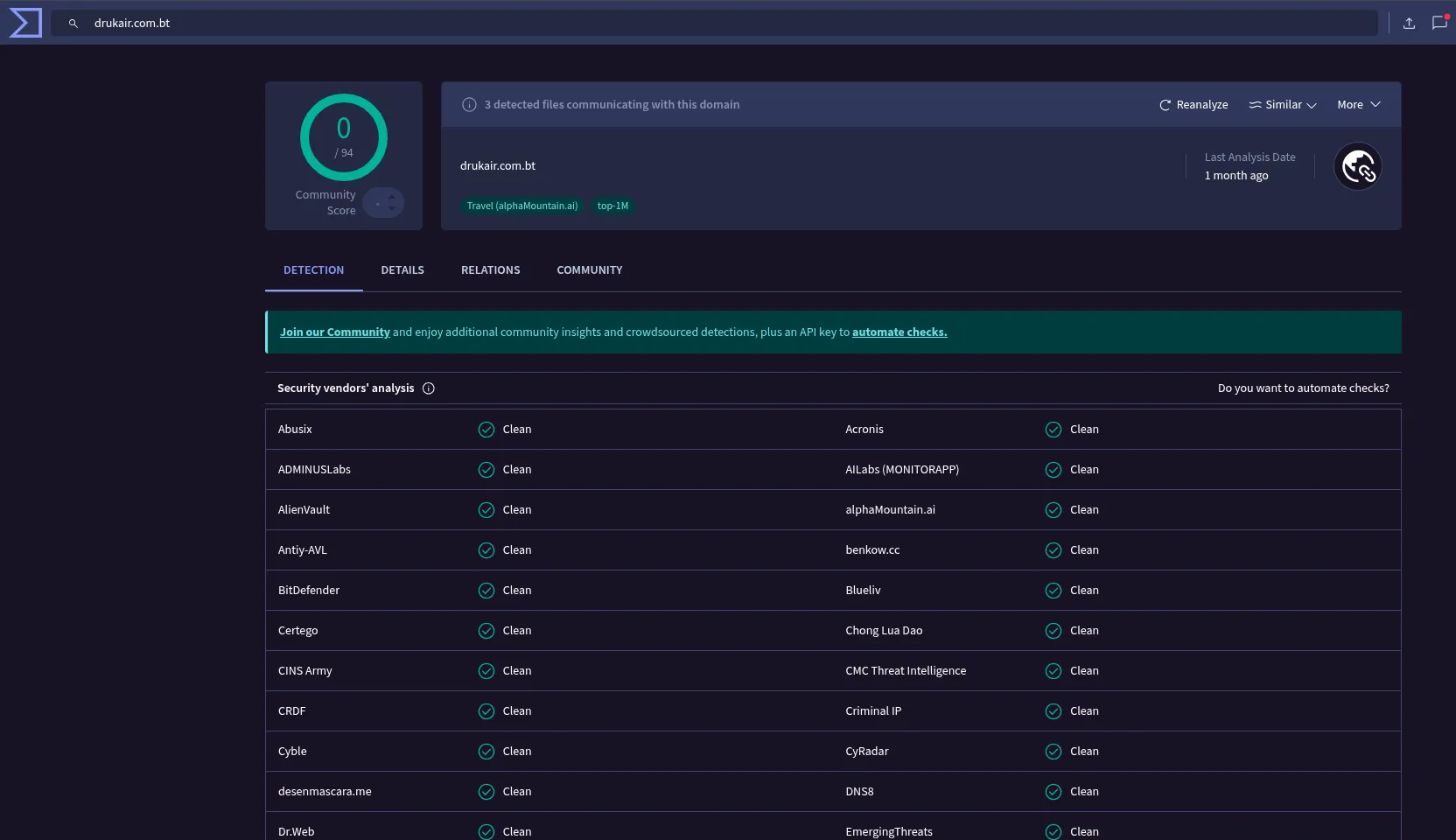The height and width of the screenshot is (840, 1456).
Task: Open the DETAILS tab
Action: click(x=402, y=270)
